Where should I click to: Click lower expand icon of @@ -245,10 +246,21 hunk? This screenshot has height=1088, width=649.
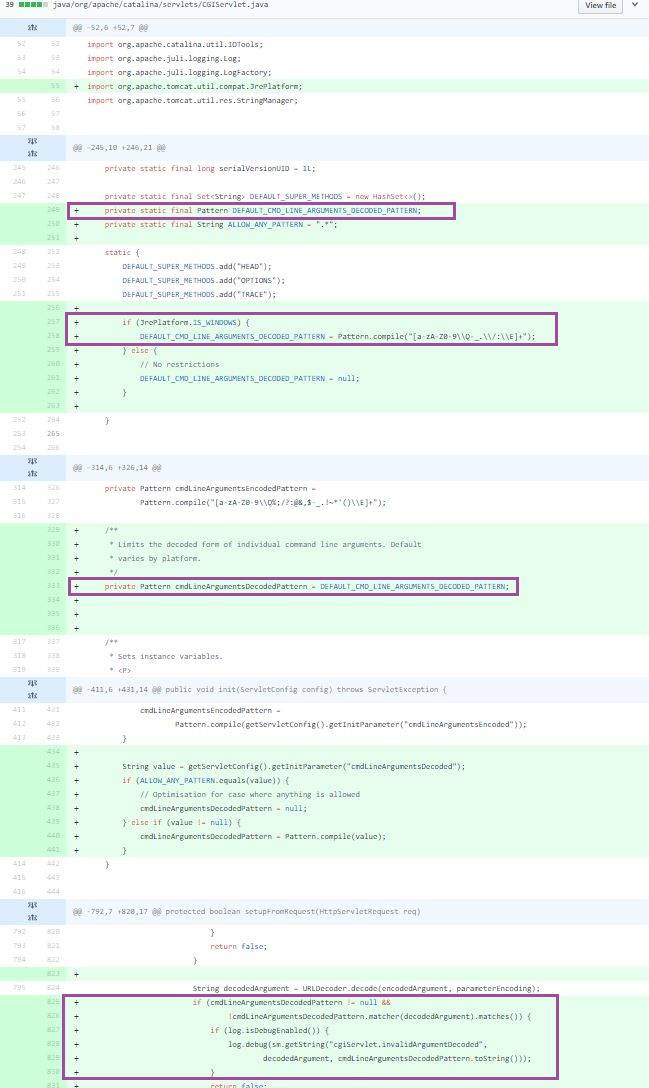tap(33, 153)
